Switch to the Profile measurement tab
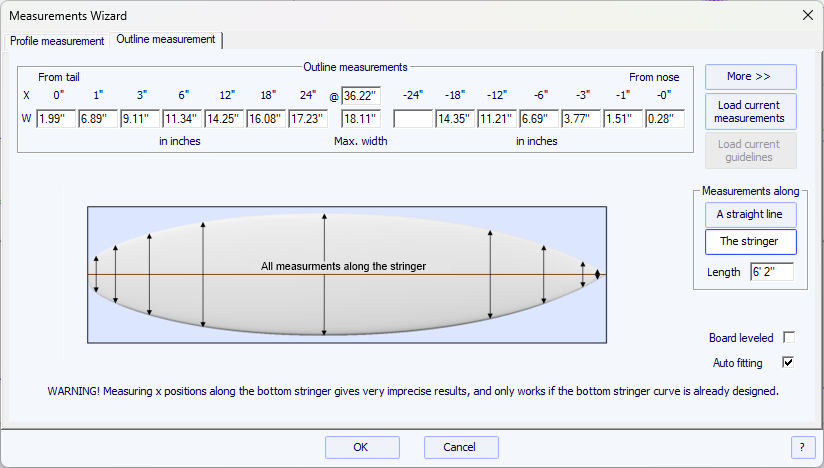 [x=57, y=41]
